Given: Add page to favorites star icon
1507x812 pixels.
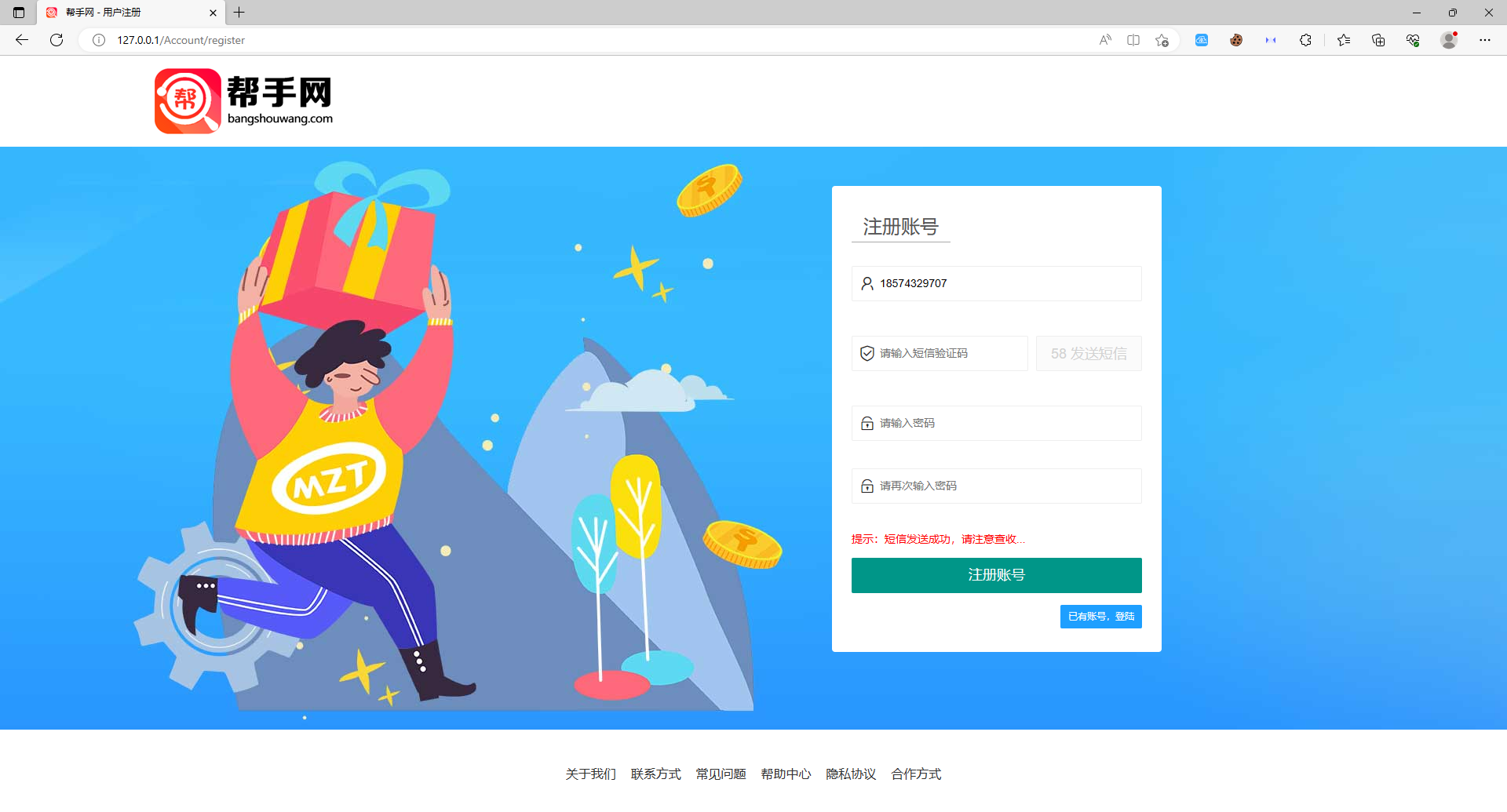Looking at the screenshot, I should coord(1162,40).
